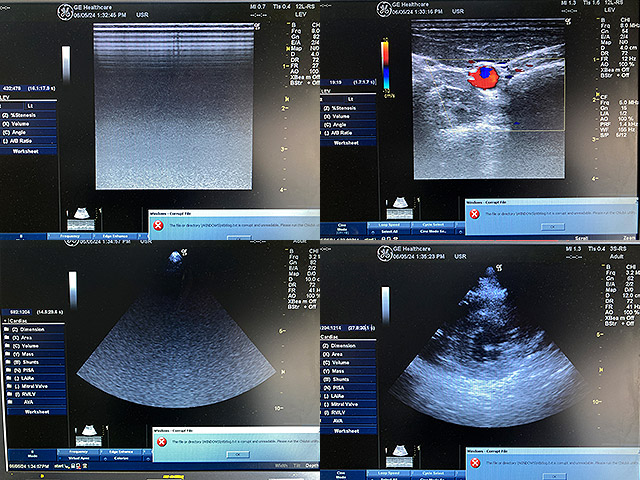The width and height of the screenshot is (640, 480).
Task: Open Worksheet on the 1:34:57 PM screen
Action: pos(37,412)
